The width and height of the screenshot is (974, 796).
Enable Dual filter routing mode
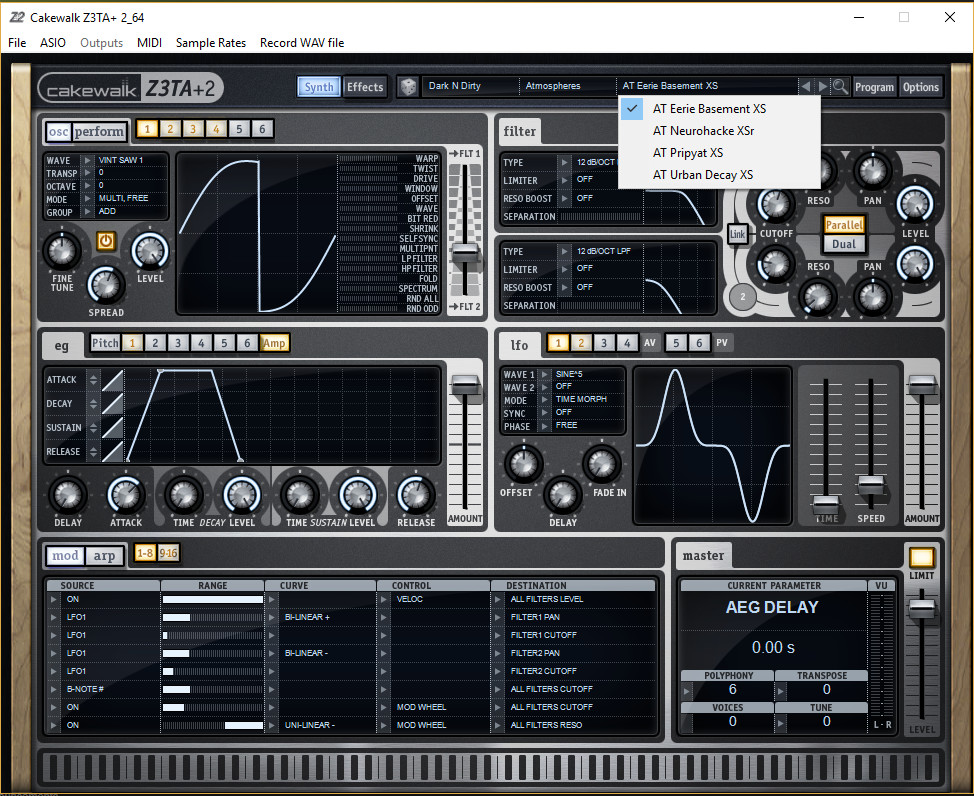coord(845,243)
